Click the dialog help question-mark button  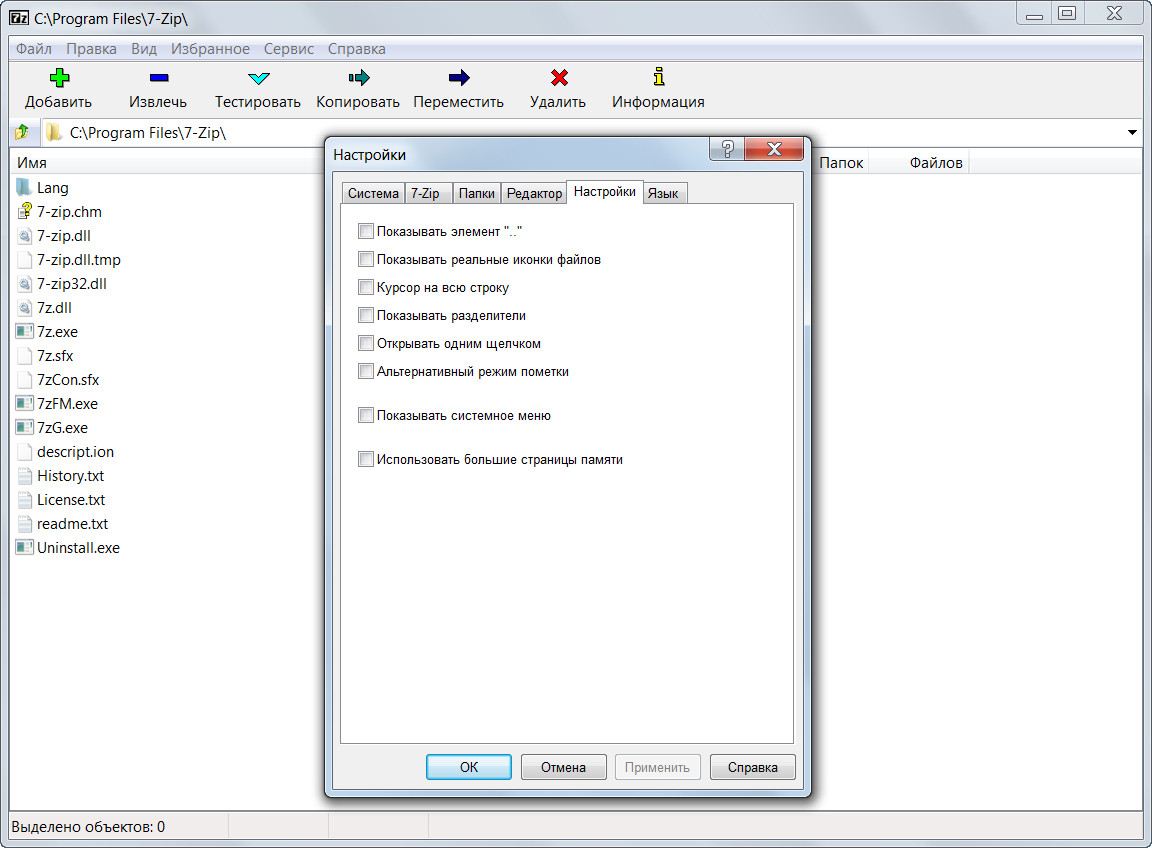727,149
